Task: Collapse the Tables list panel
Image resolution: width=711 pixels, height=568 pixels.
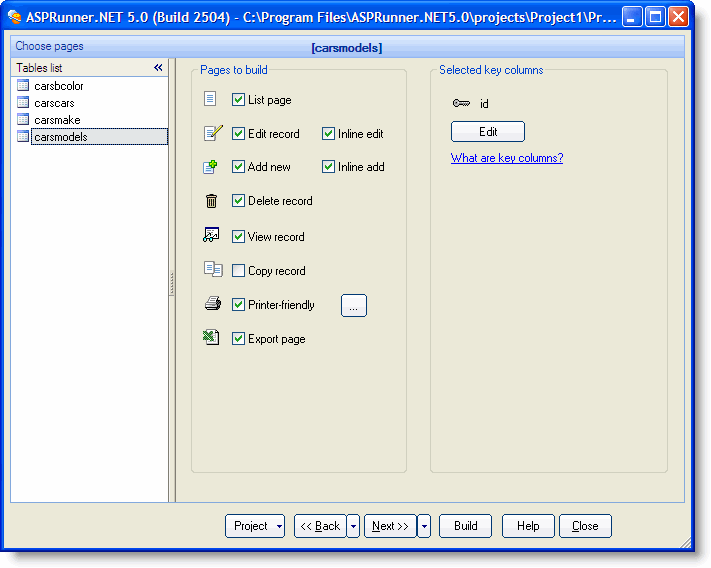Action: 158,68
